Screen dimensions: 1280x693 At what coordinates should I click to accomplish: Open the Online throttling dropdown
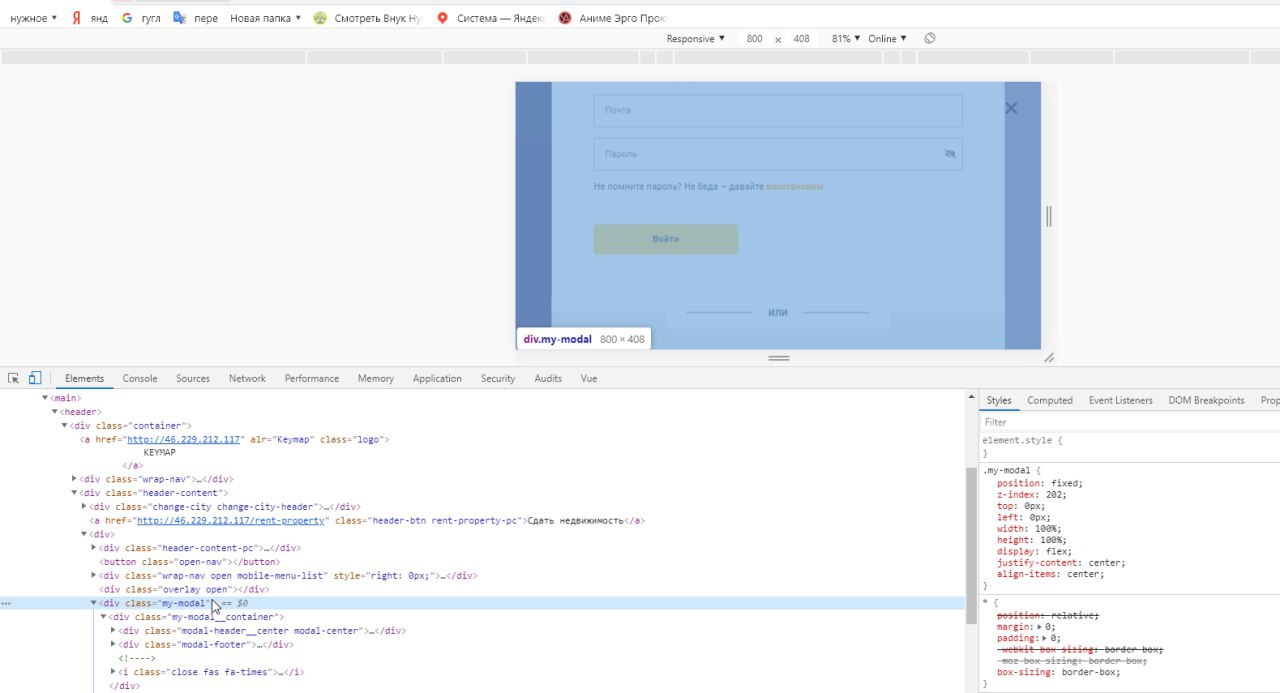[x=888, y=38]
